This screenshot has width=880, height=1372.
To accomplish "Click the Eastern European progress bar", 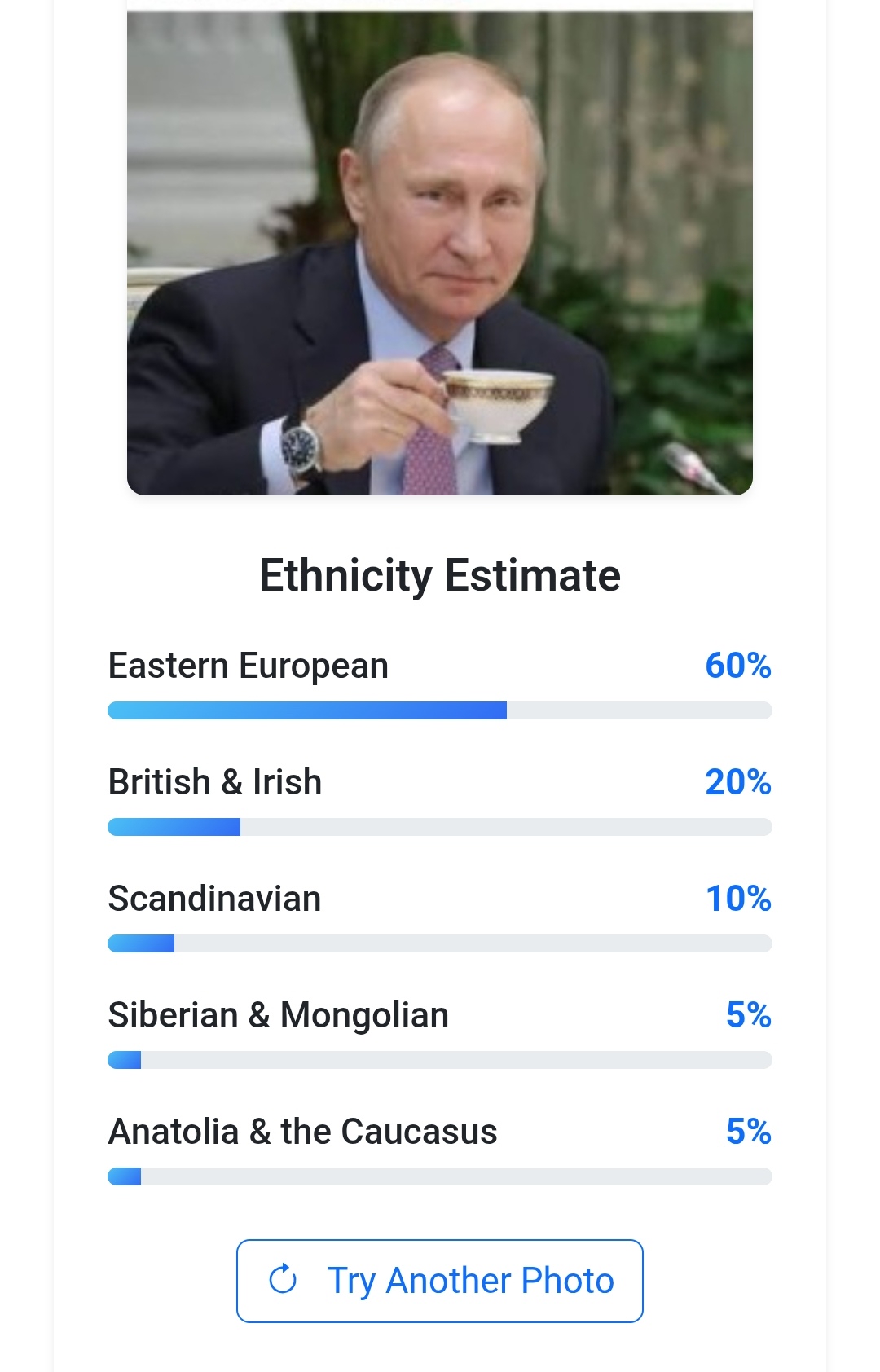I will tap(440, 710).
